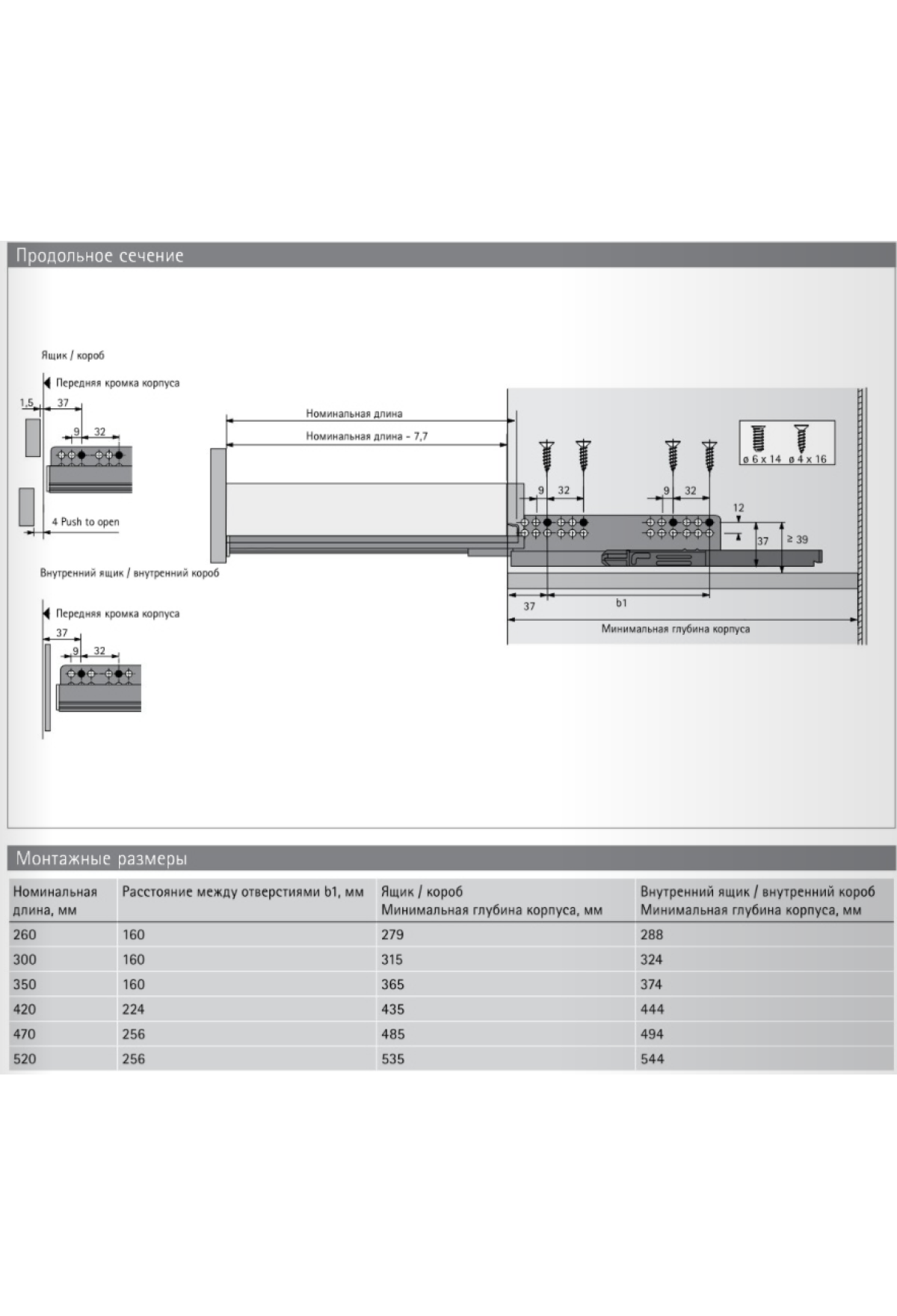Screen dimensions: 897x1316
Task: Click the black arrow beside top 'Передняя кромка корпуса'
Action: coord(47,383)
